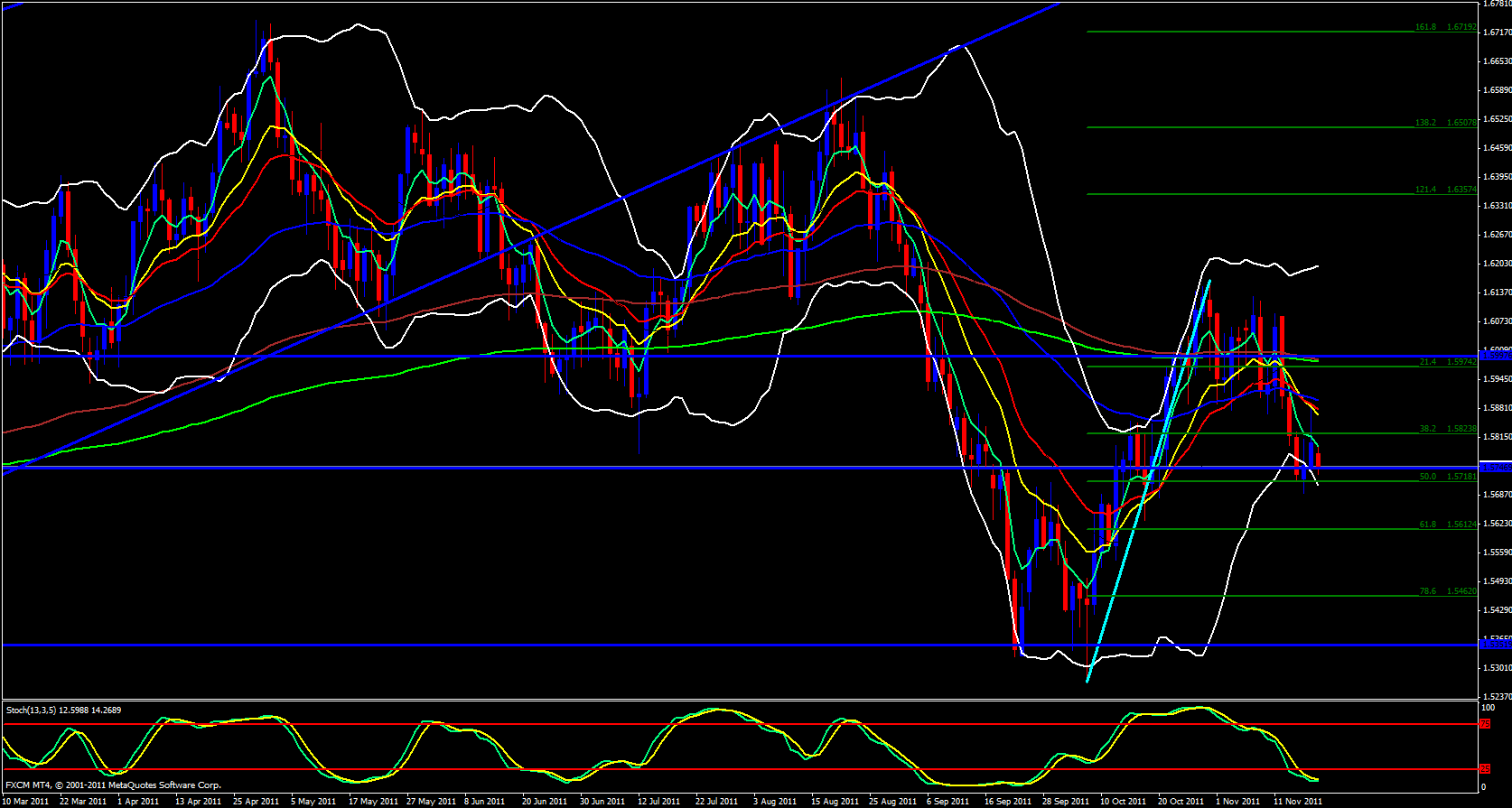Click the 1.67170 price axis label
This screenshot has width=1512, height=808.
[x=1497, y=33]
